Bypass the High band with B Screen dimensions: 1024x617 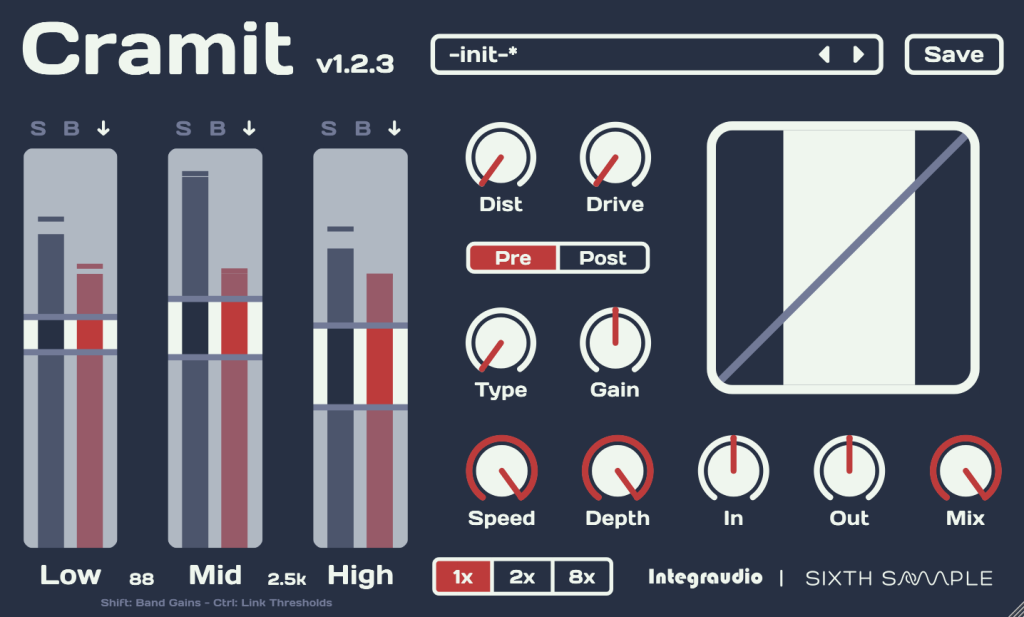coord(362,129)
